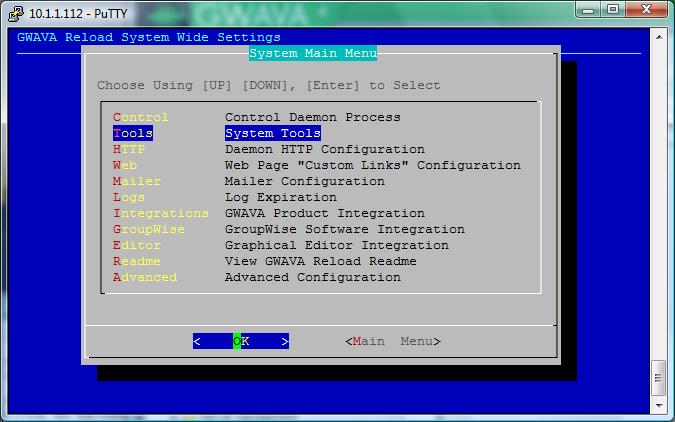Pick the Integrations menu entry

click(161, 213)
